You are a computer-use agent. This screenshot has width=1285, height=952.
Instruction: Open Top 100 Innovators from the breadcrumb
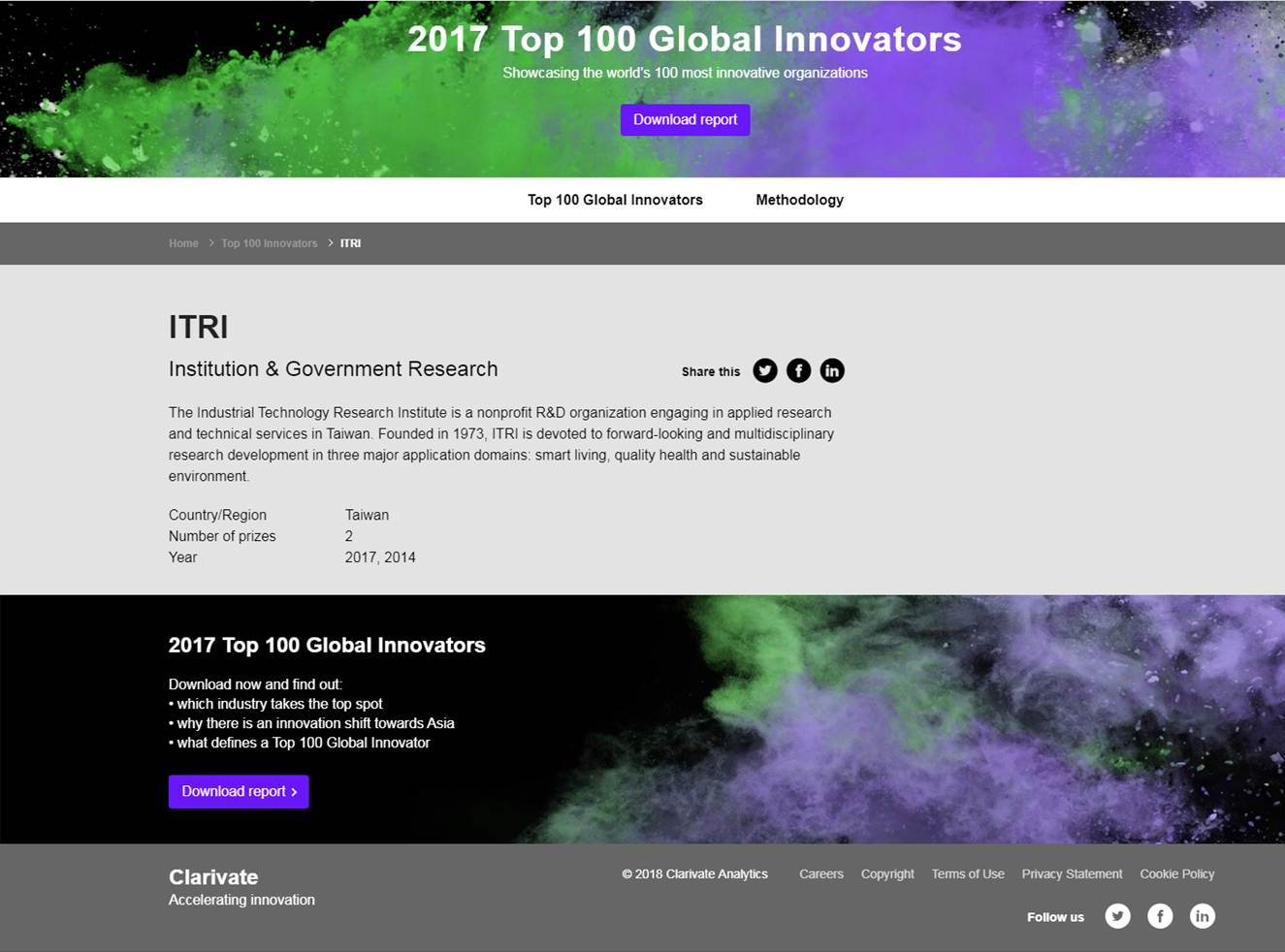(x=269, y=243)
